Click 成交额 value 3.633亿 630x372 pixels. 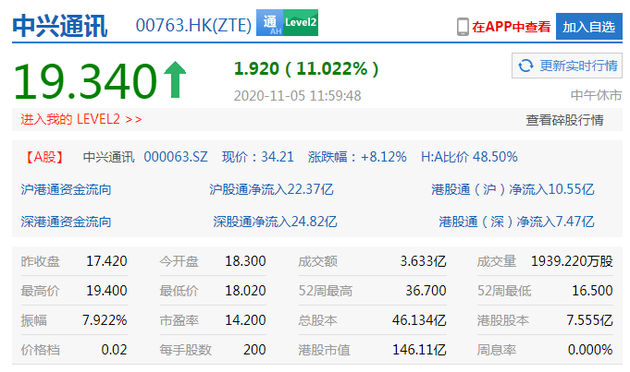[423, 261]
